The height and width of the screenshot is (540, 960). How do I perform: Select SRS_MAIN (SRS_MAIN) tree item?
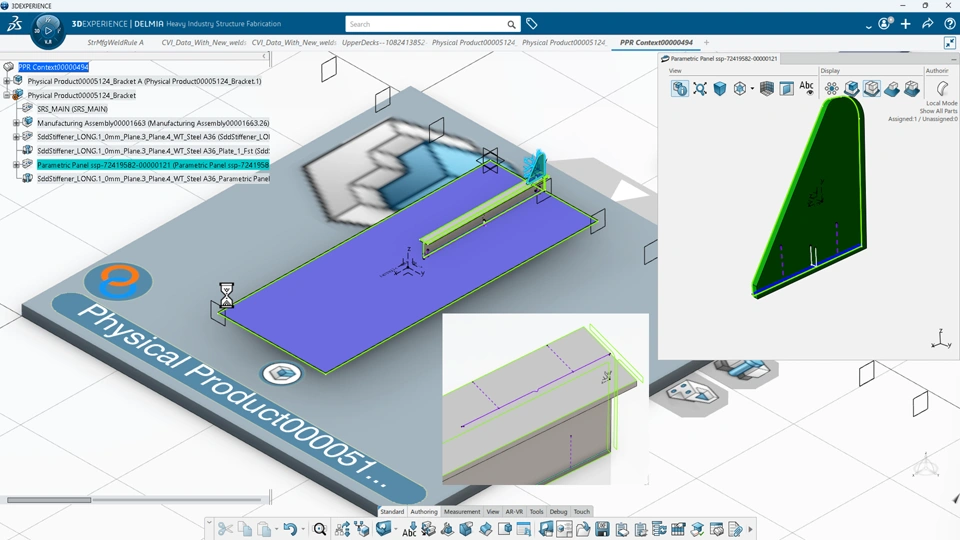(x=72, y=109)
